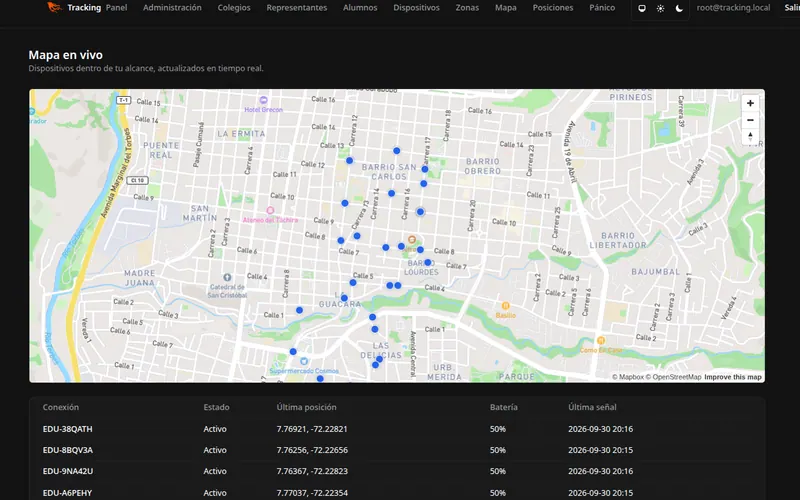Select device marker at the map's bottom edge
The width and height of the screenshot is (800, 500).
click(x=320, y=379)
